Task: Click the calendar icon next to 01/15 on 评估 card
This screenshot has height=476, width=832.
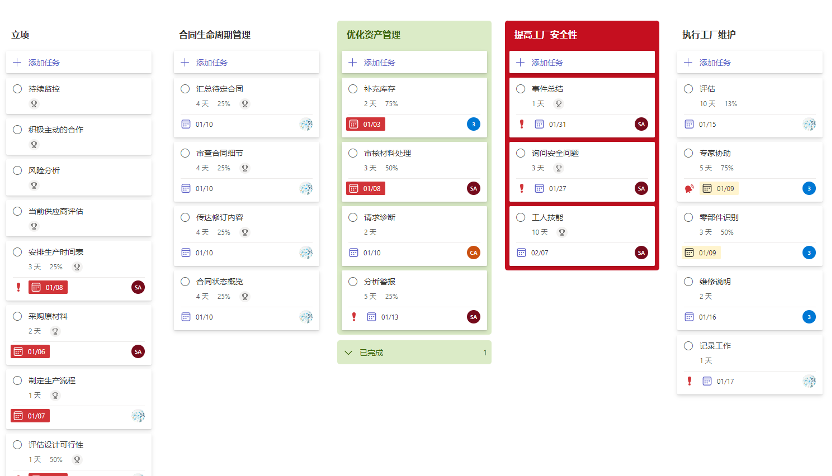Action: (689, 124)
